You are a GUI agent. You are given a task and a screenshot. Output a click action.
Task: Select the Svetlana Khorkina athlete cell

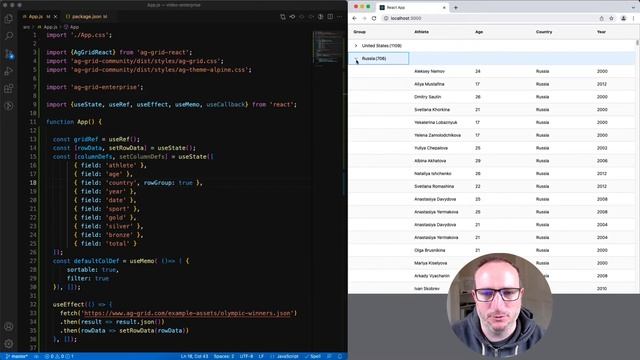(432, 110)
